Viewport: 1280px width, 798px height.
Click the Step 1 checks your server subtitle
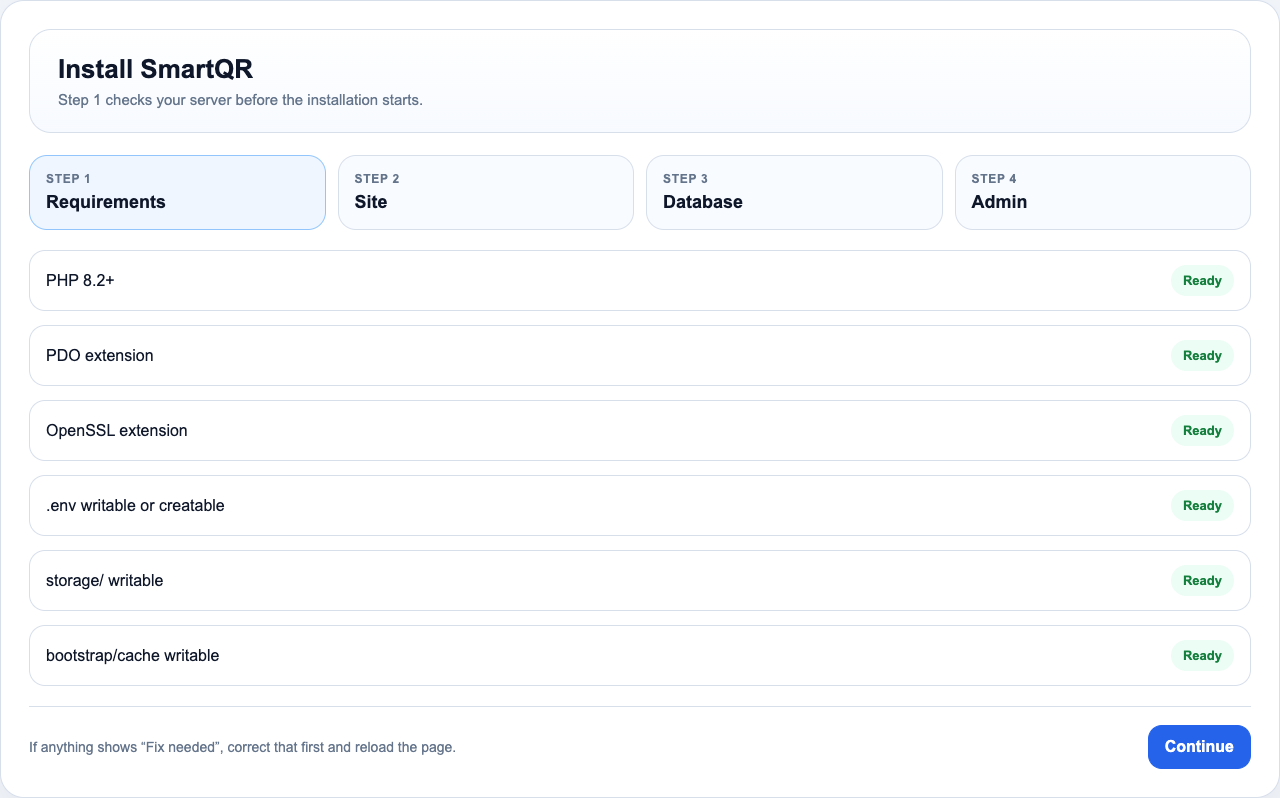point(240,100)
